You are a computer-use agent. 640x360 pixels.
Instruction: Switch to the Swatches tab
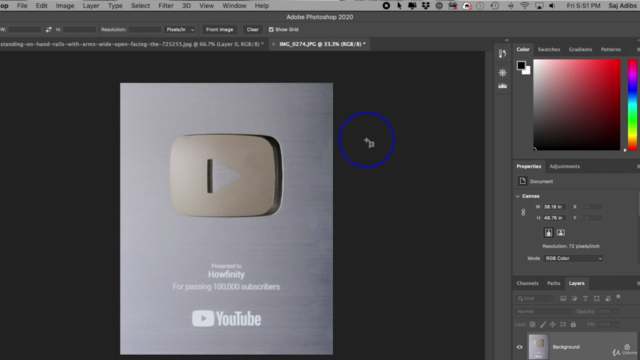(x=549, y=49)
